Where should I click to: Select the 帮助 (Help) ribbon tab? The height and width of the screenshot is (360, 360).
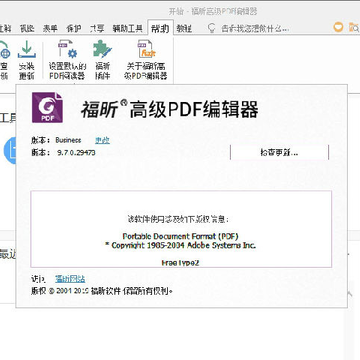coord(160,29)
